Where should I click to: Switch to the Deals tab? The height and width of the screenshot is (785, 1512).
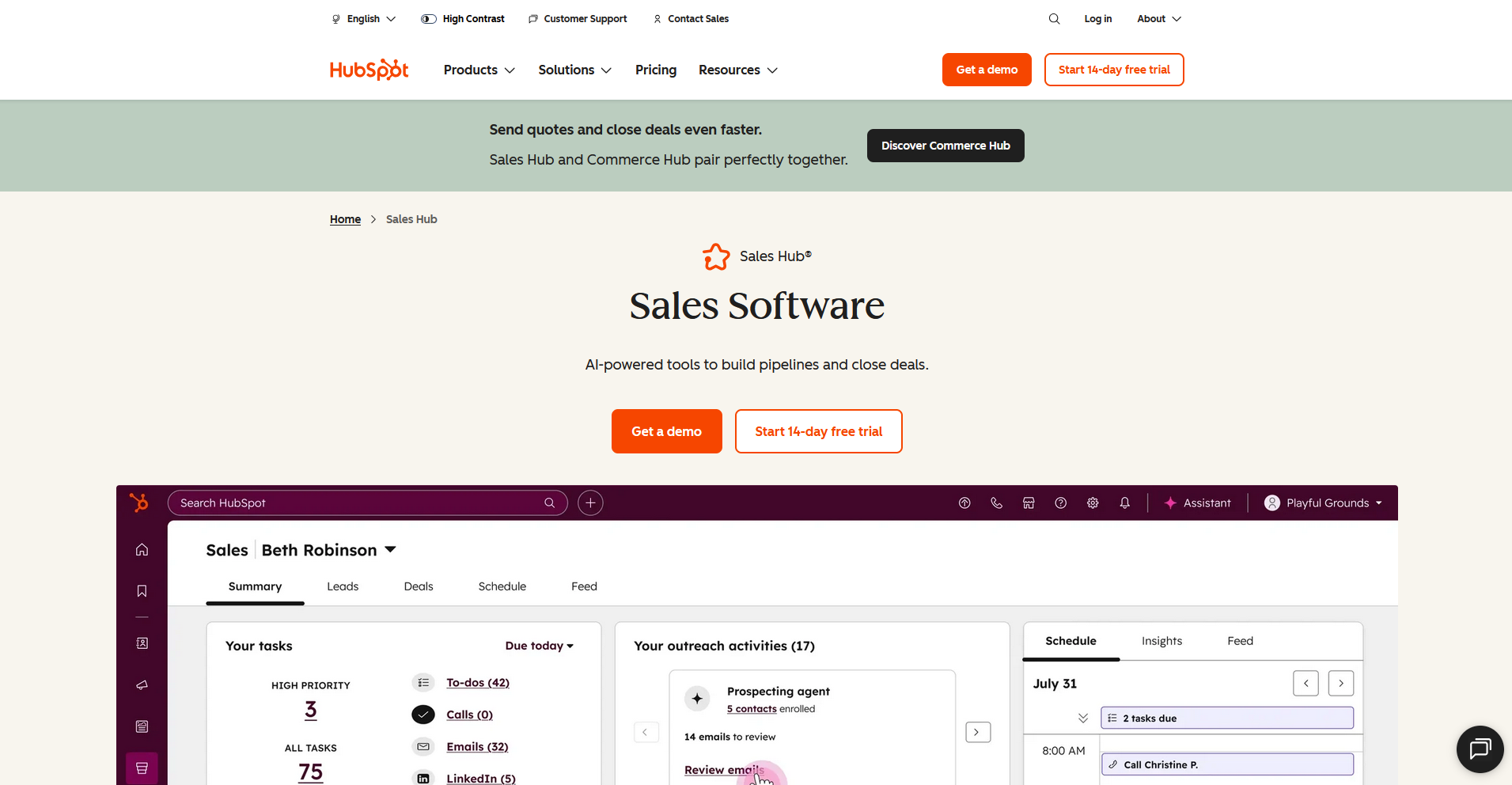point(419,586)
